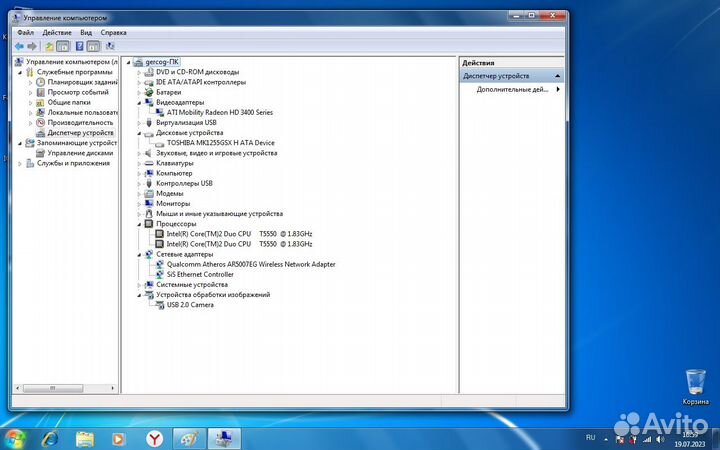This screenshot has width=720, height=450.
Task: Expand Контроллеры USB in the device tree
Action: click(x=140, y=183)
